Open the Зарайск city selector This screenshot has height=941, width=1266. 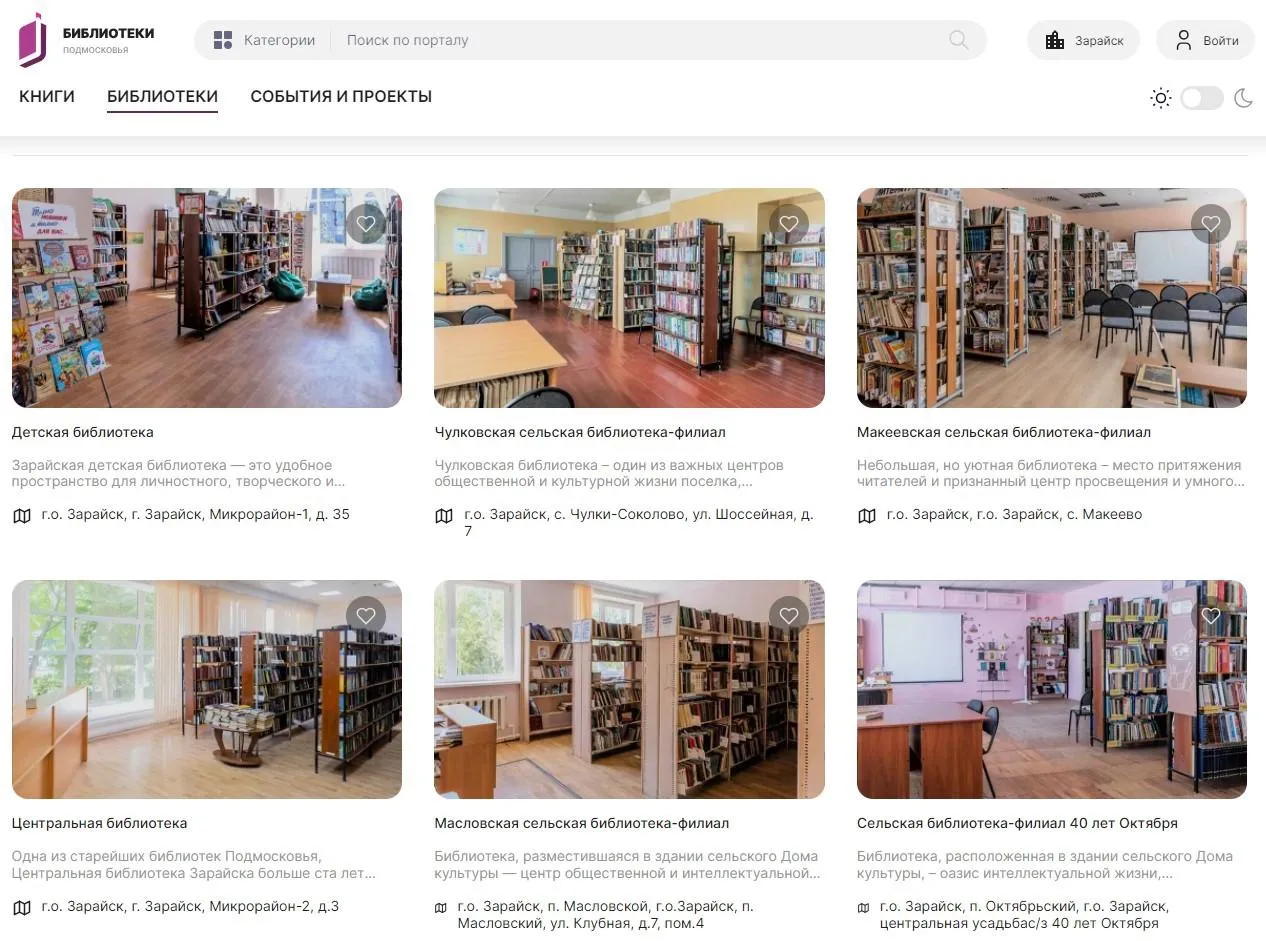1084,40
